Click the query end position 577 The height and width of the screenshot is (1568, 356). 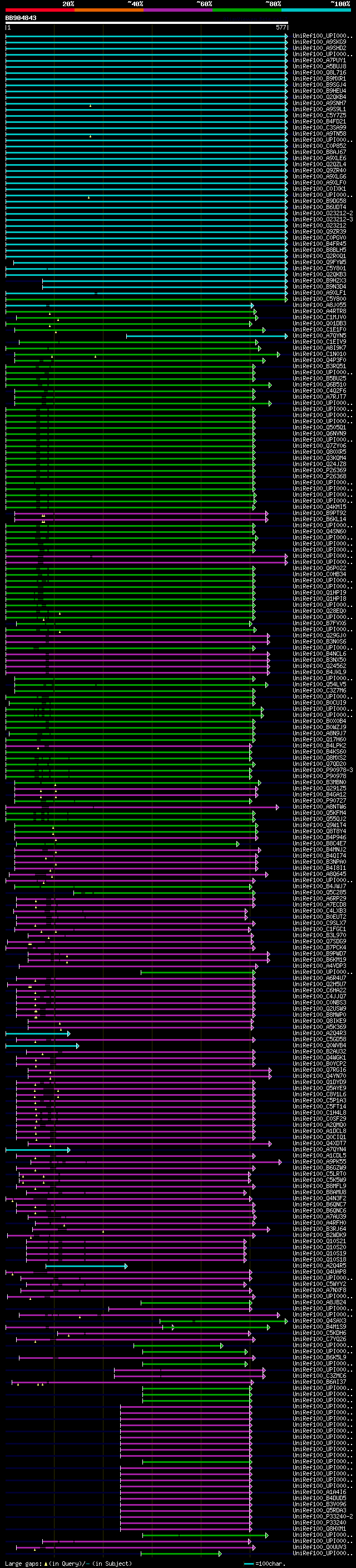pyautogui.click(x=280, y=27)
